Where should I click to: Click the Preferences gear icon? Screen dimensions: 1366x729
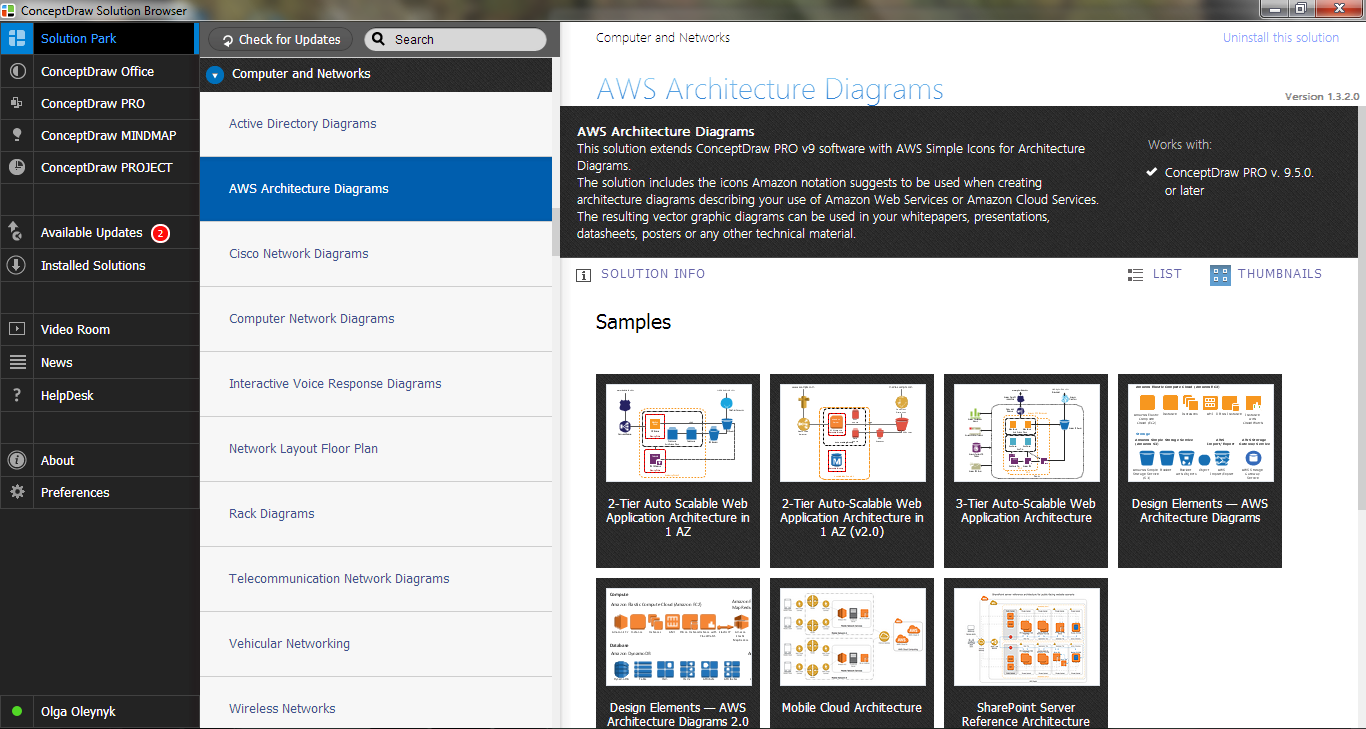[17, 492]
